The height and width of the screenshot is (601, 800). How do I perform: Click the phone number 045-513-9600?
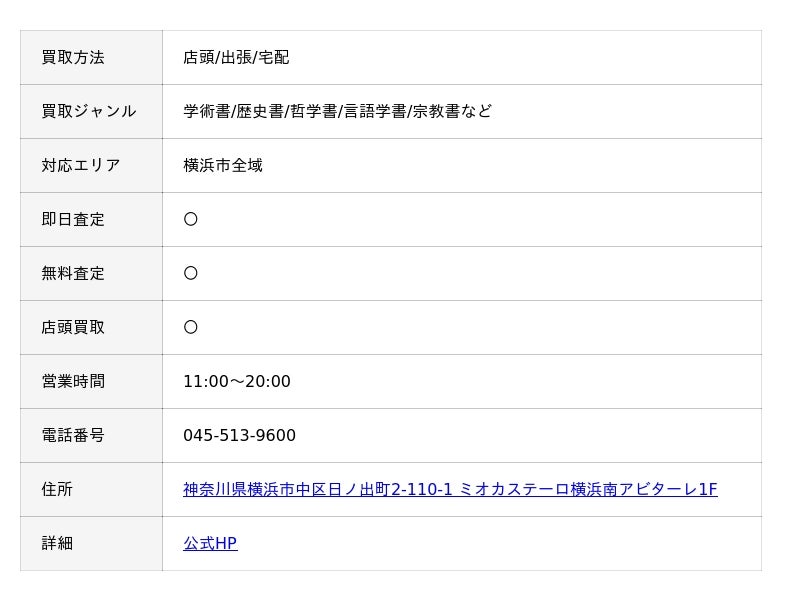tap(239, 435)
